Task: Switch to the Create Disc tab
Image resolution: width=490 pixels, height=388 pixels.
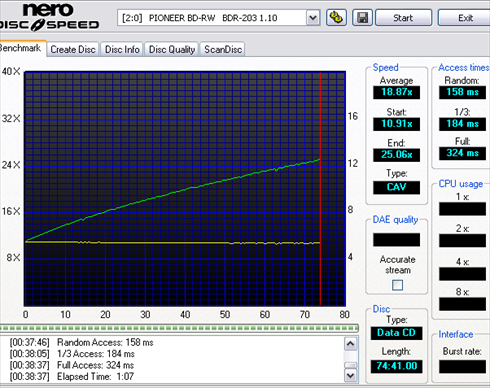Action: pyautogui.click(x=73, y=49)
